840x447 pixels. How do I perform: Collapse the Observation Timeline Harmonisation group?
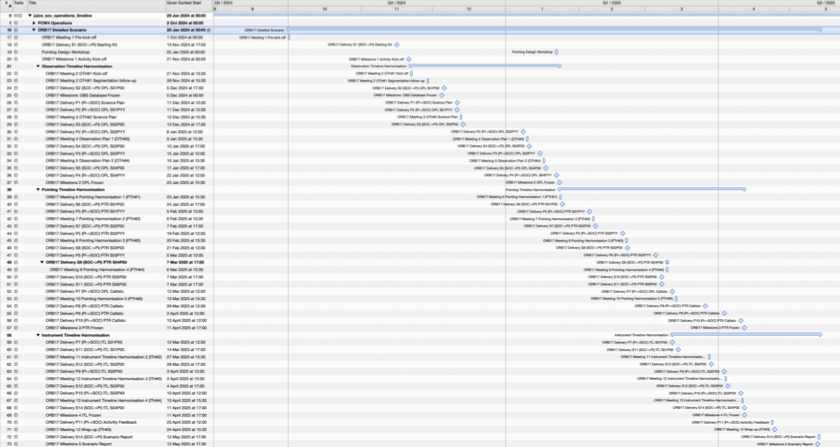[39, 66]
